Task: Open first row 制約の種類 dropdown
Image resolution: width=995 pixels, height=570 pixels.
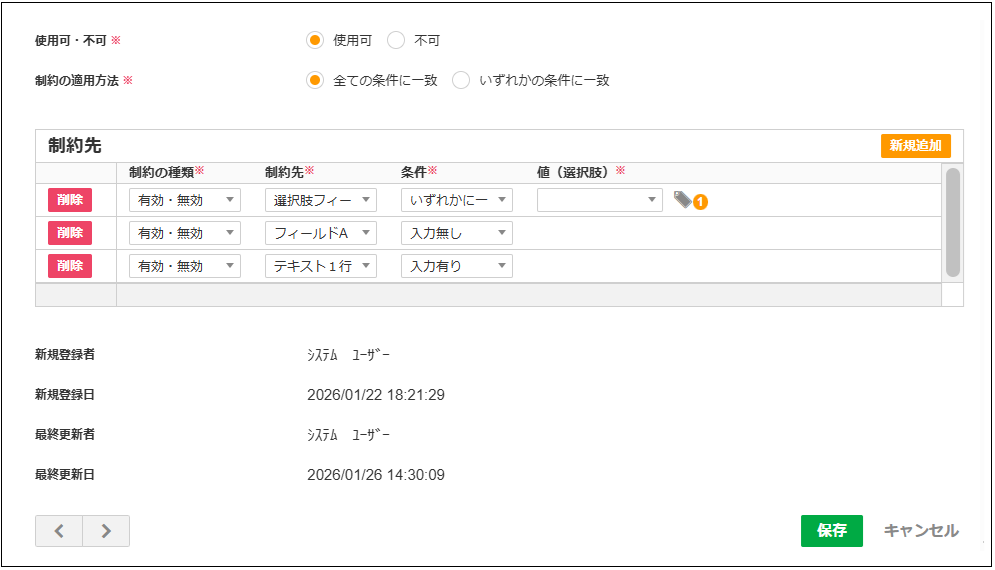Action: point(184,200)
